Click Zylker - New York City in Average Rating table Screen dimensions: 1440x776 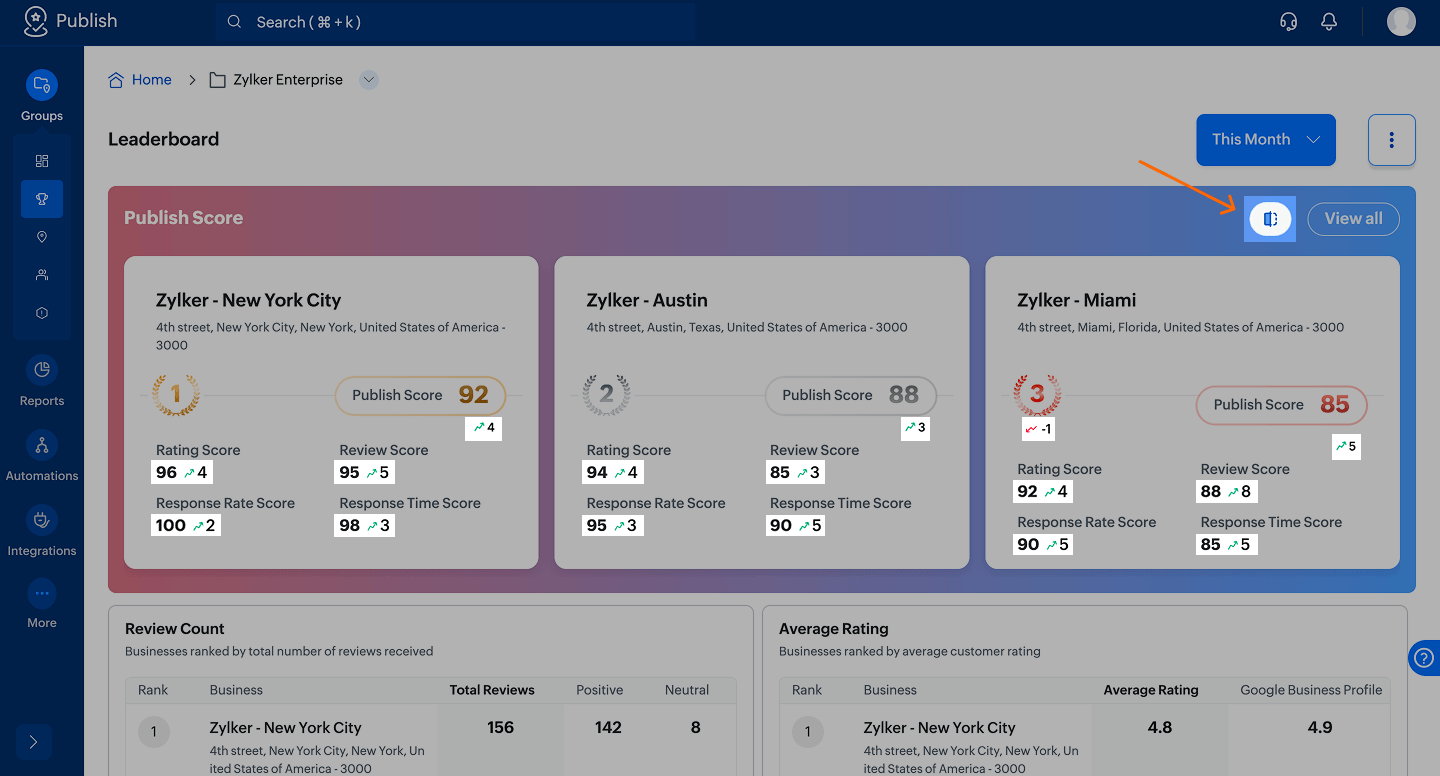(x=940, y=728)
